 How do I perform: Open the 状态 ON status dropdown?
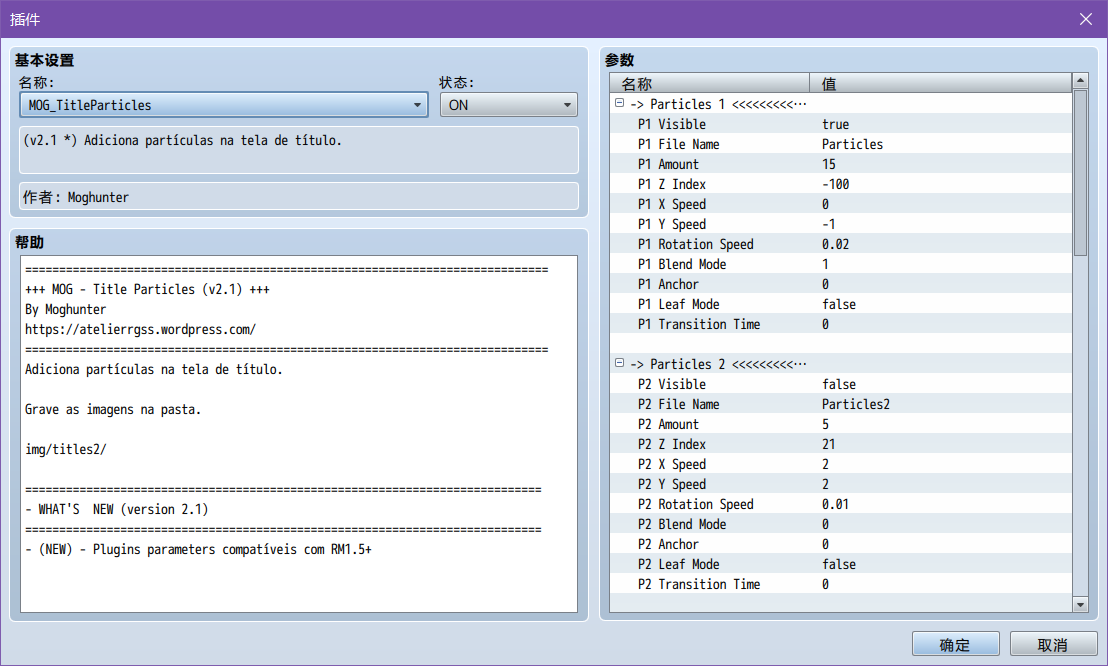(509, 105)
